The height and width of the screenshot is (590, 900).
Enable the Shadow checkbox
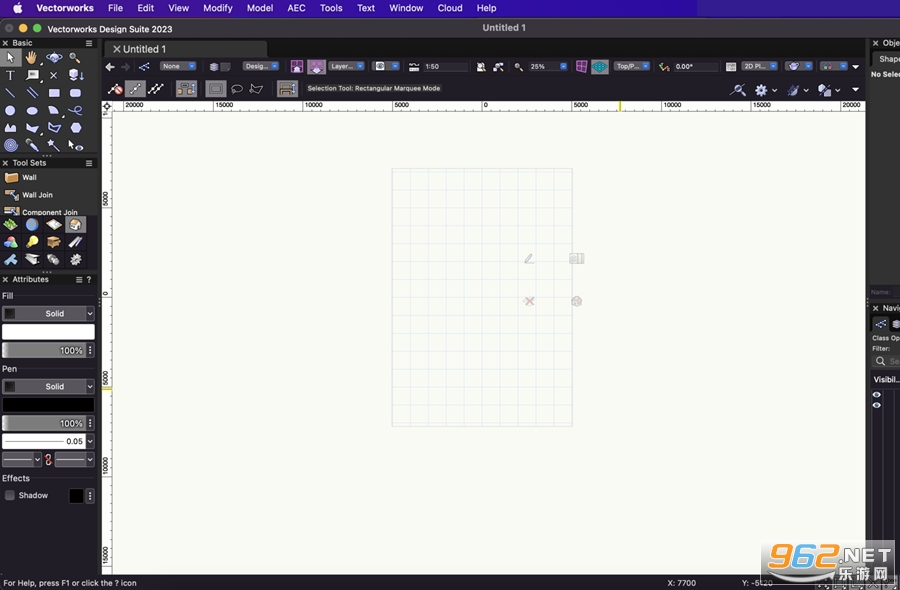[x=10, y=495]
